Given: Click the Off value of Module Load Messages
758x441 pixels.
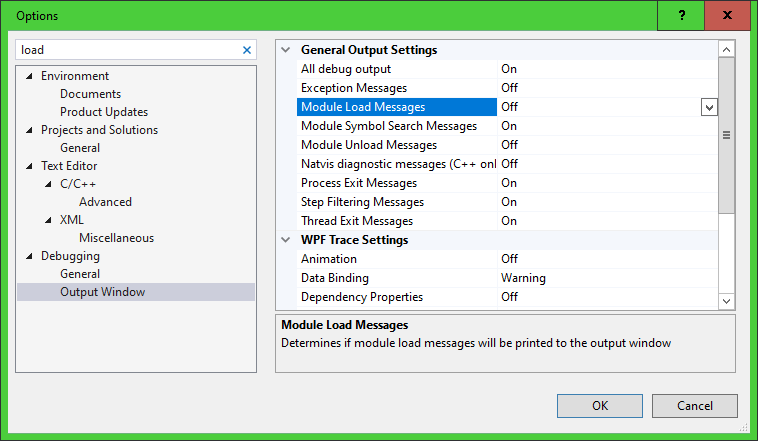Looking at the screenshot, I should [x=510, y=107].
